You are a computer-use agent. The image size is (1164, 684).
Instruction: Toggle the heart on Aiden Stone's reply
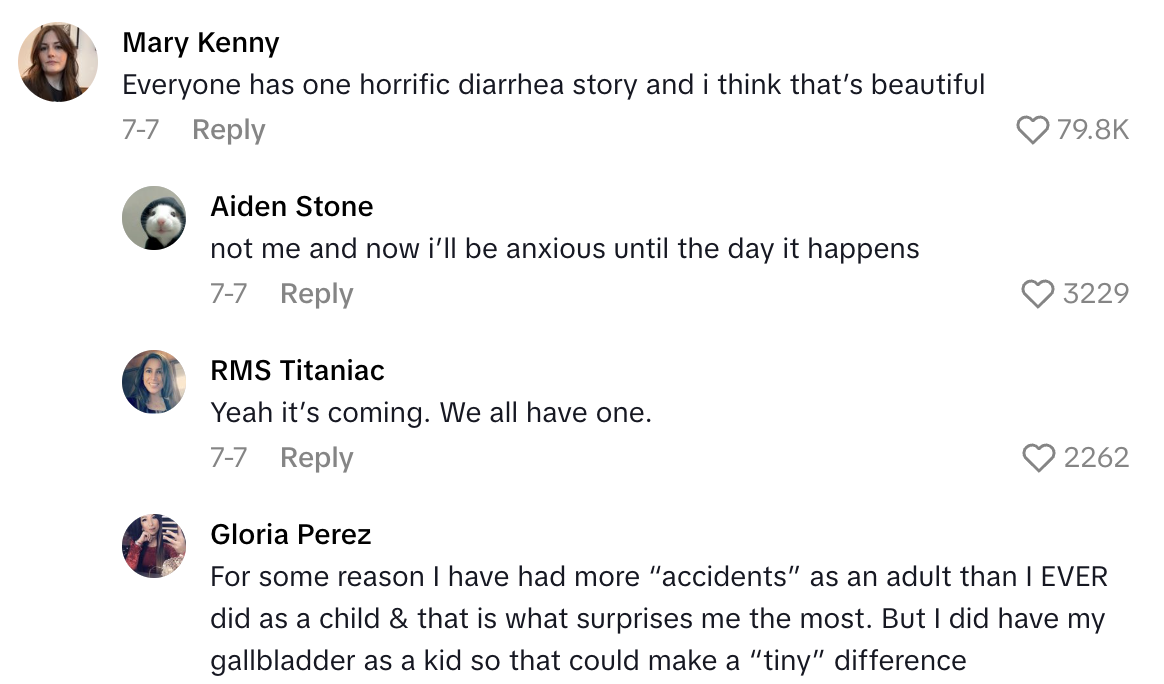(x=1038, y=294)
